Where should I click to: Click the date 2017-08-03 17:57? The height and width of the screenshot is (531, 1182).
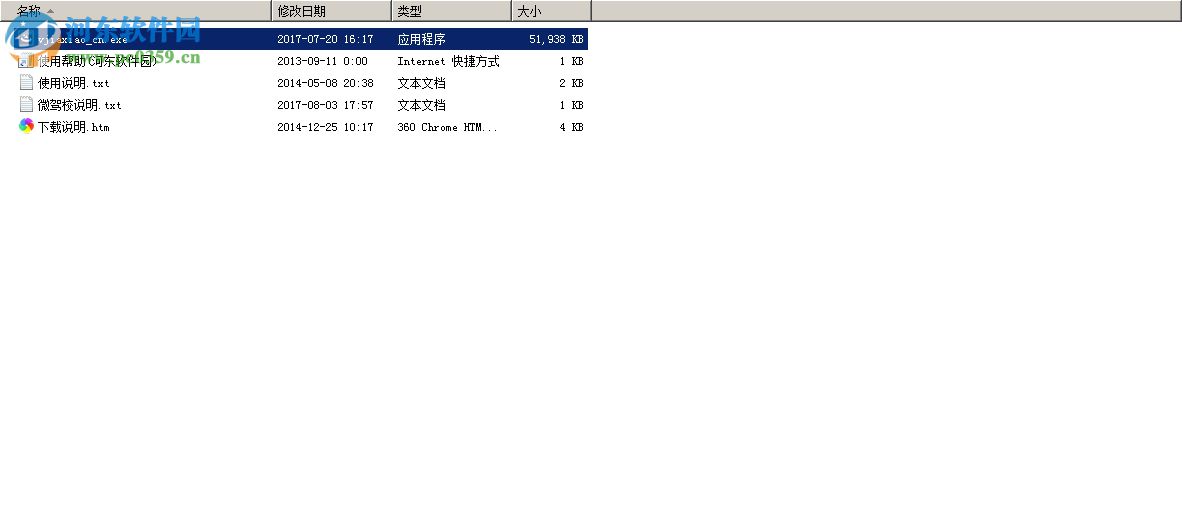[326, 105]
